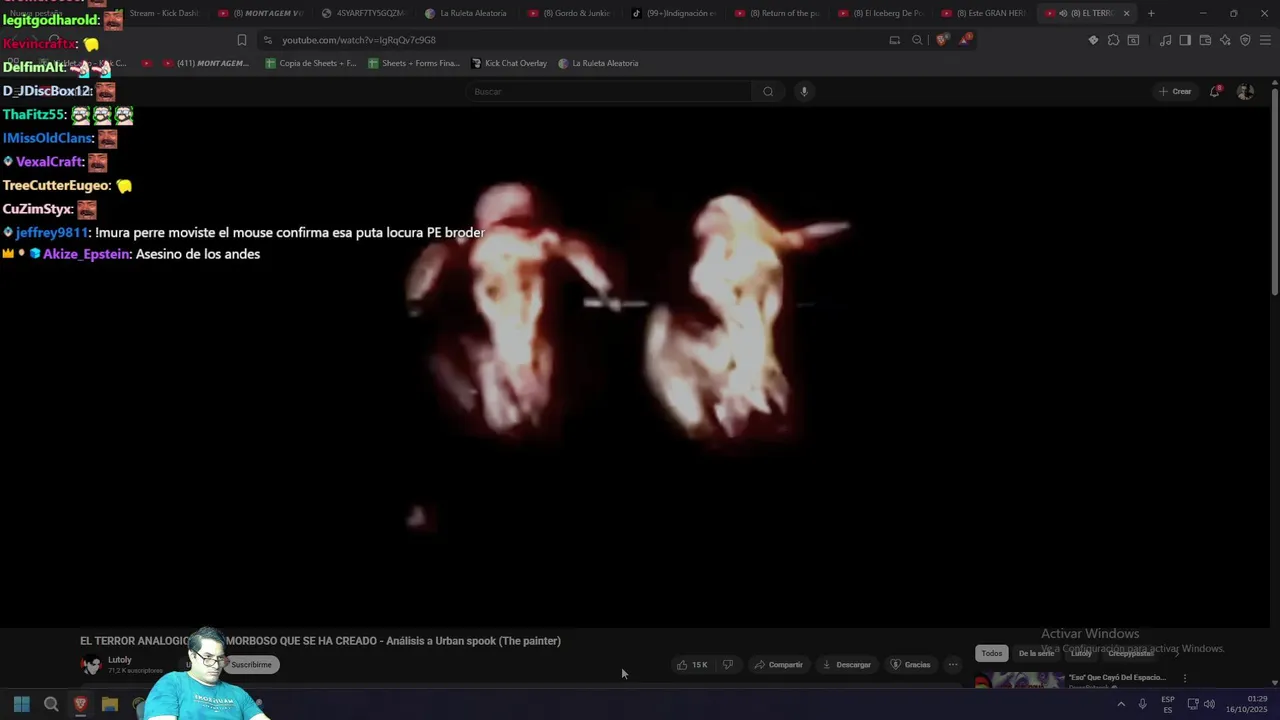Viewport: 1280px width, 720px height.
Task: Like the video with thumbs up 15 K
Action: pyautogui.click(x=691, y=665)
